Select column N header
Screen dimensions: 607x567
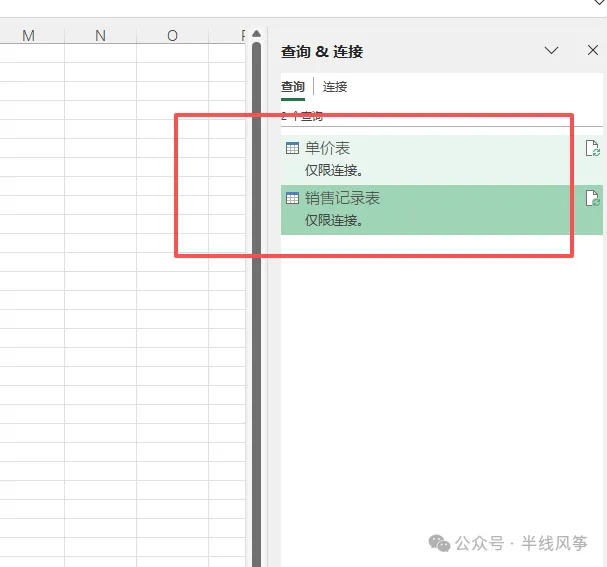(100, 36)
